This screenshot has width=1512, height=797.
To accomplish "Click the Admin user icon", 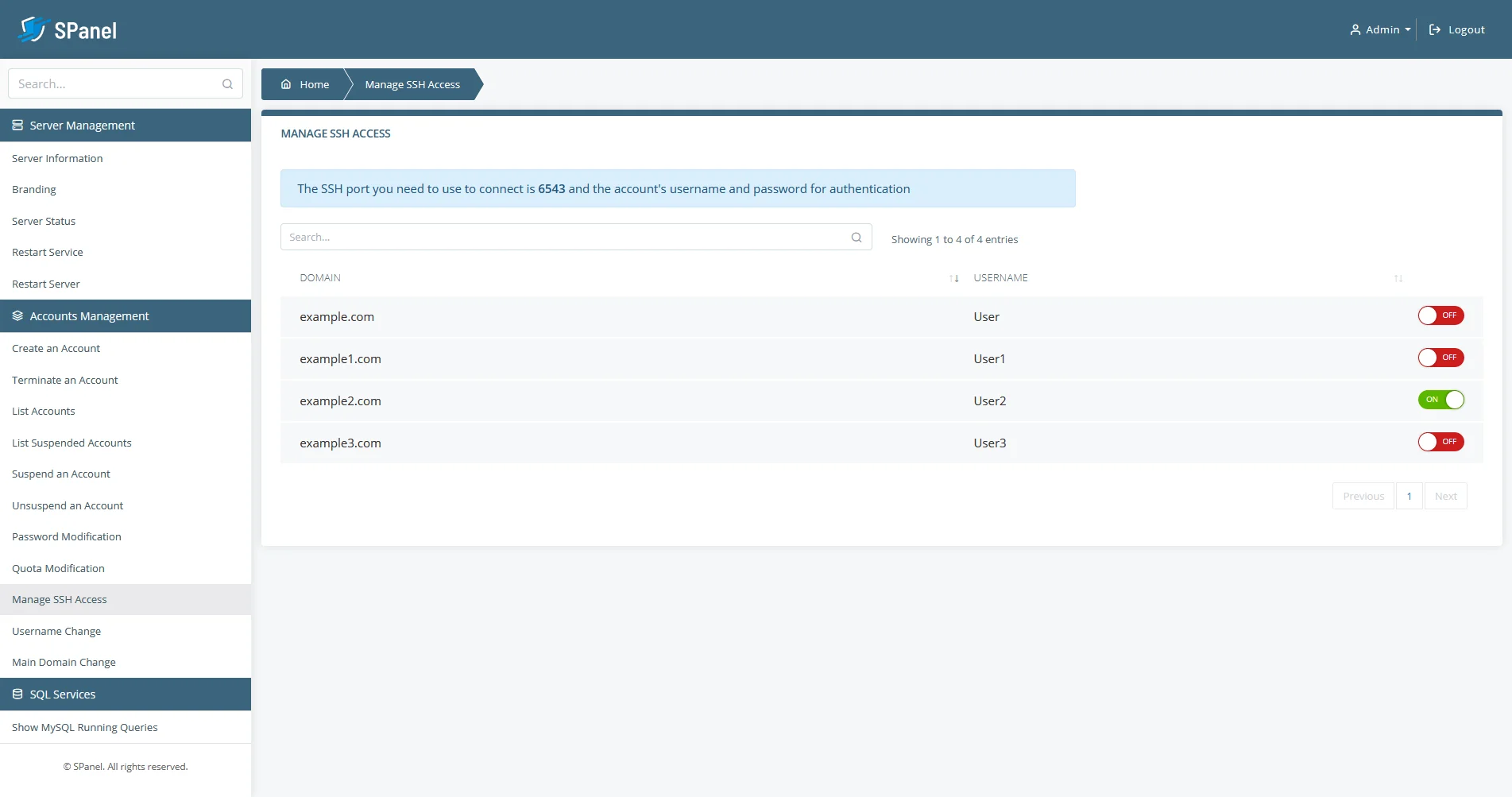I will (x=1355, y=29).
